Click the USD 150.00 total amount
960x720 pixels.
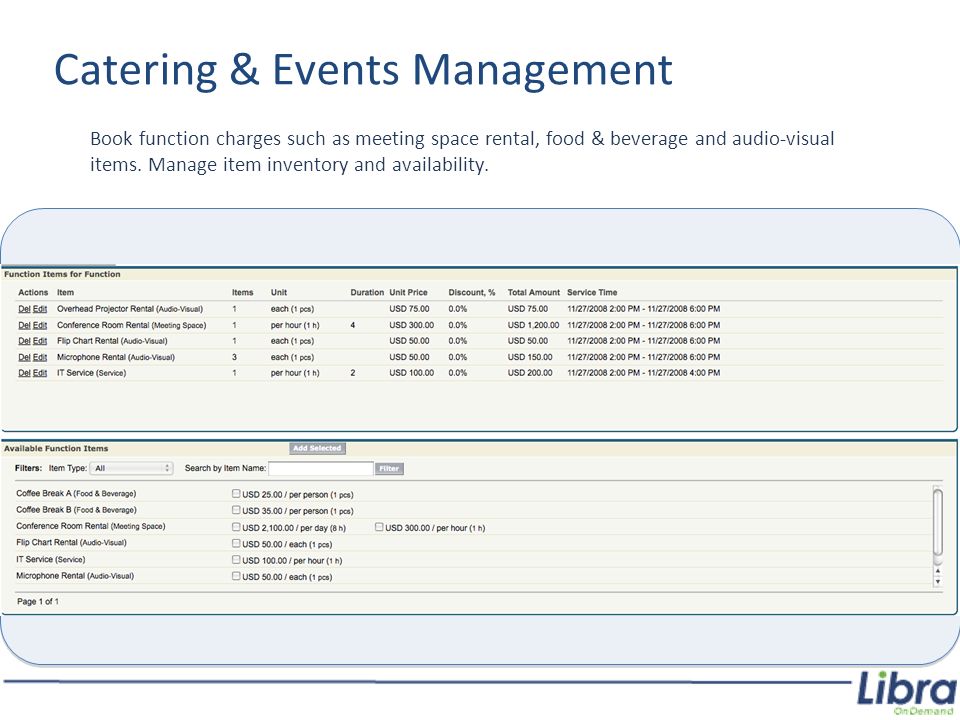tap(530, 357)
